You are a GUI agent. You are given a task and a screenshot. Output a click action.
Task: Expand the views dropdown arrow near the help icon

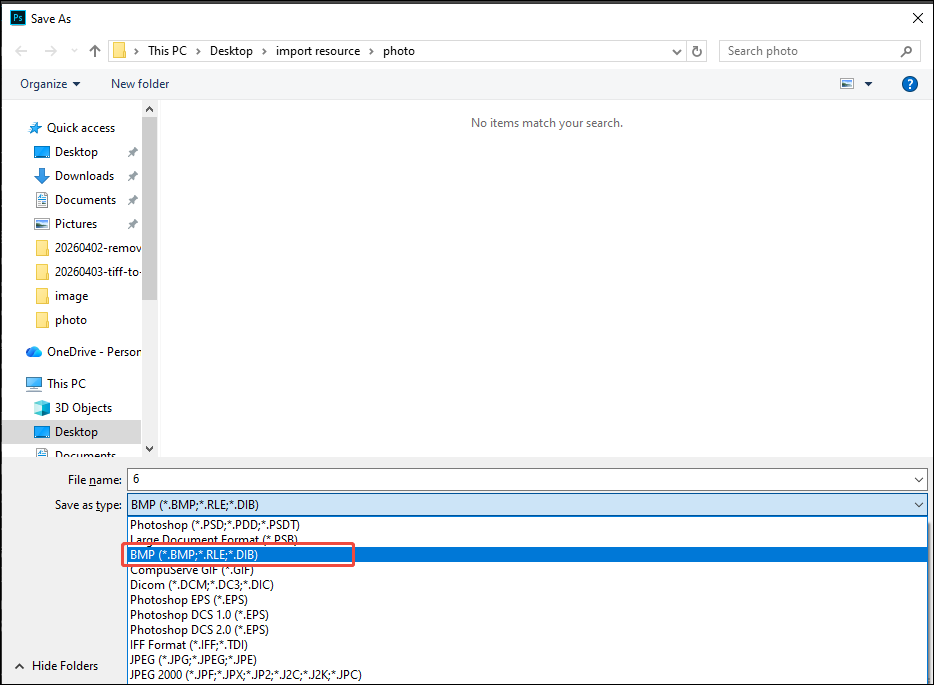868,84
